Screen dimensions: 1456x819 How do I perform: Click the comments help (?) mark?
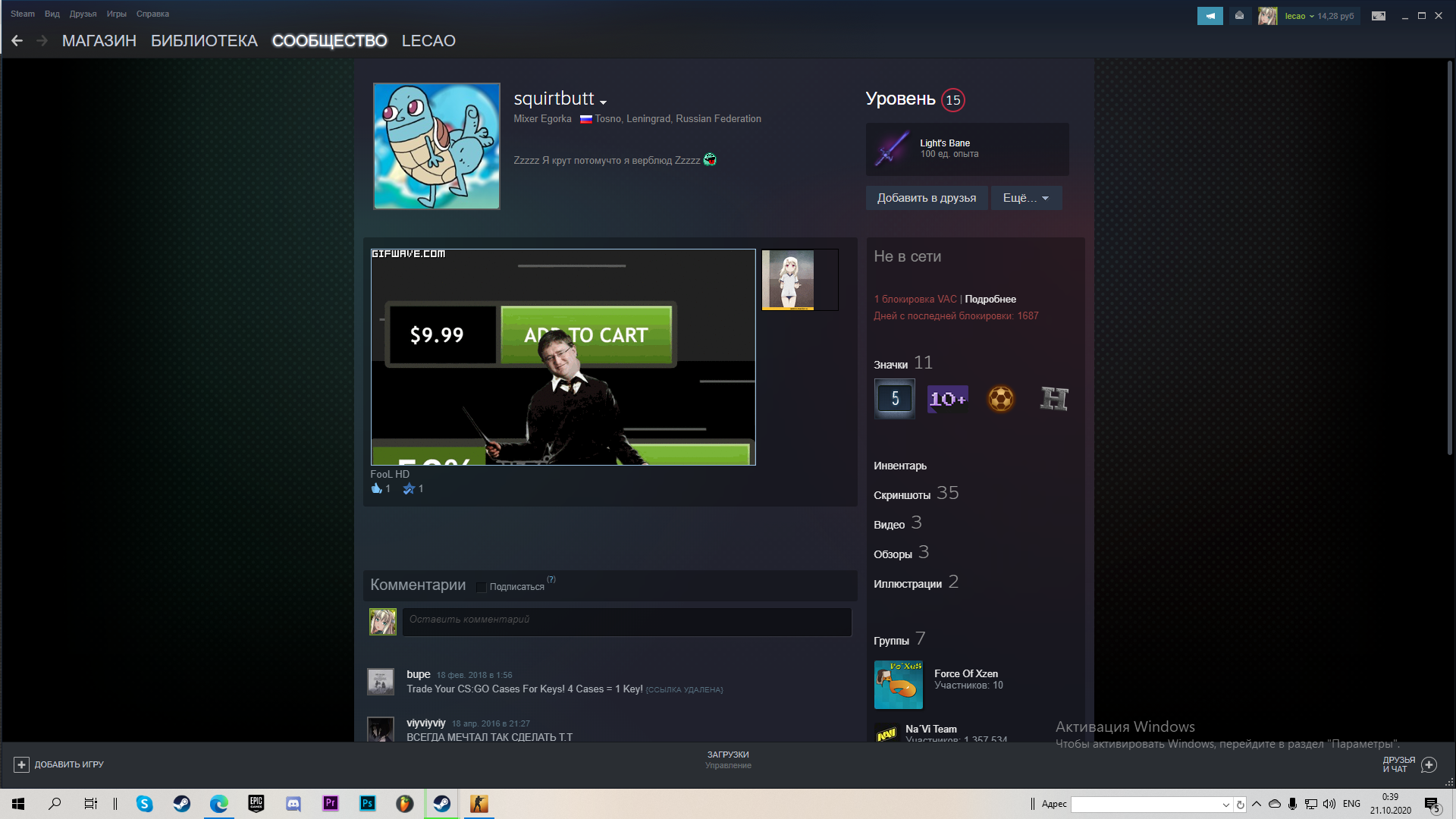point(551,579)
